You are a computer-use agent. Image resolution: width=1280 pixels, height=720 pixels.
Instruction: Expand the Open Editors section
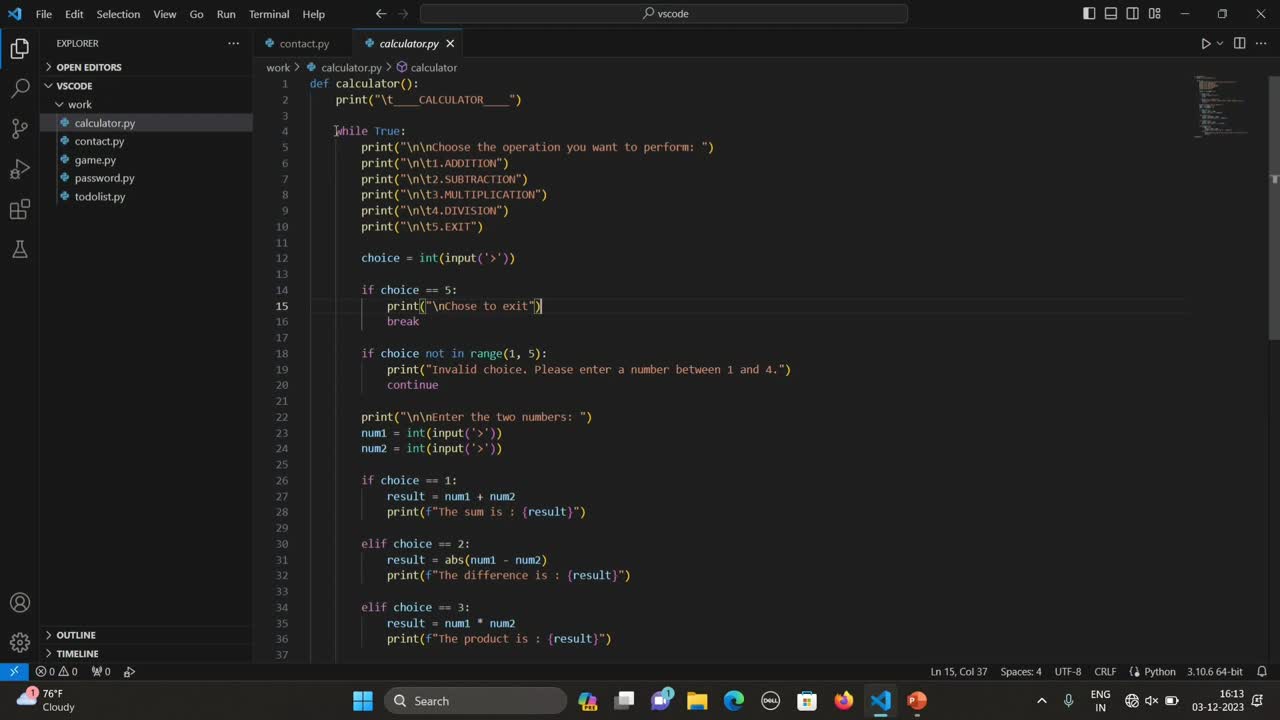point(146,67)
